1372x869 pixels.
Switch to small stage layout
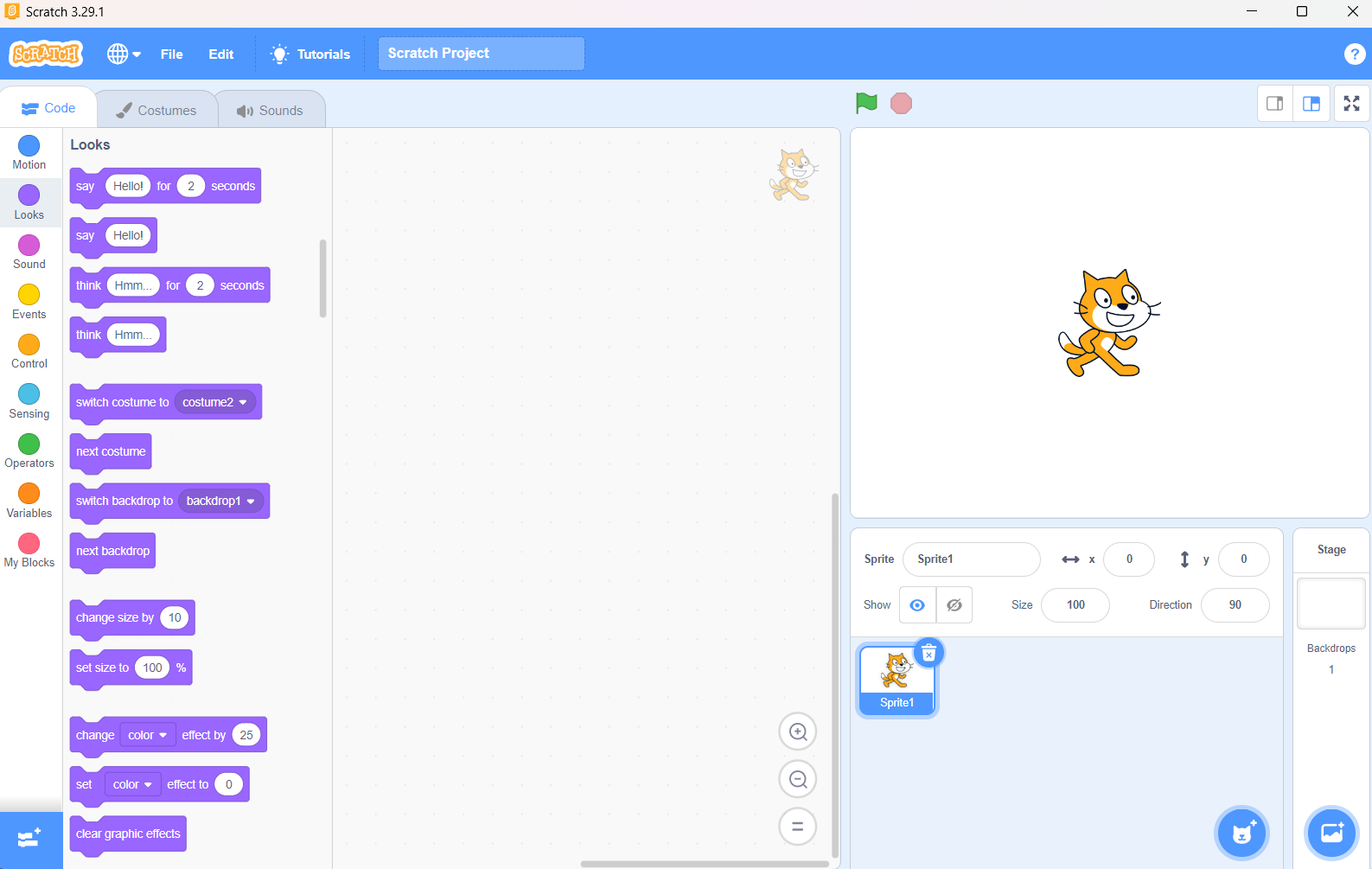(1274, 104)
